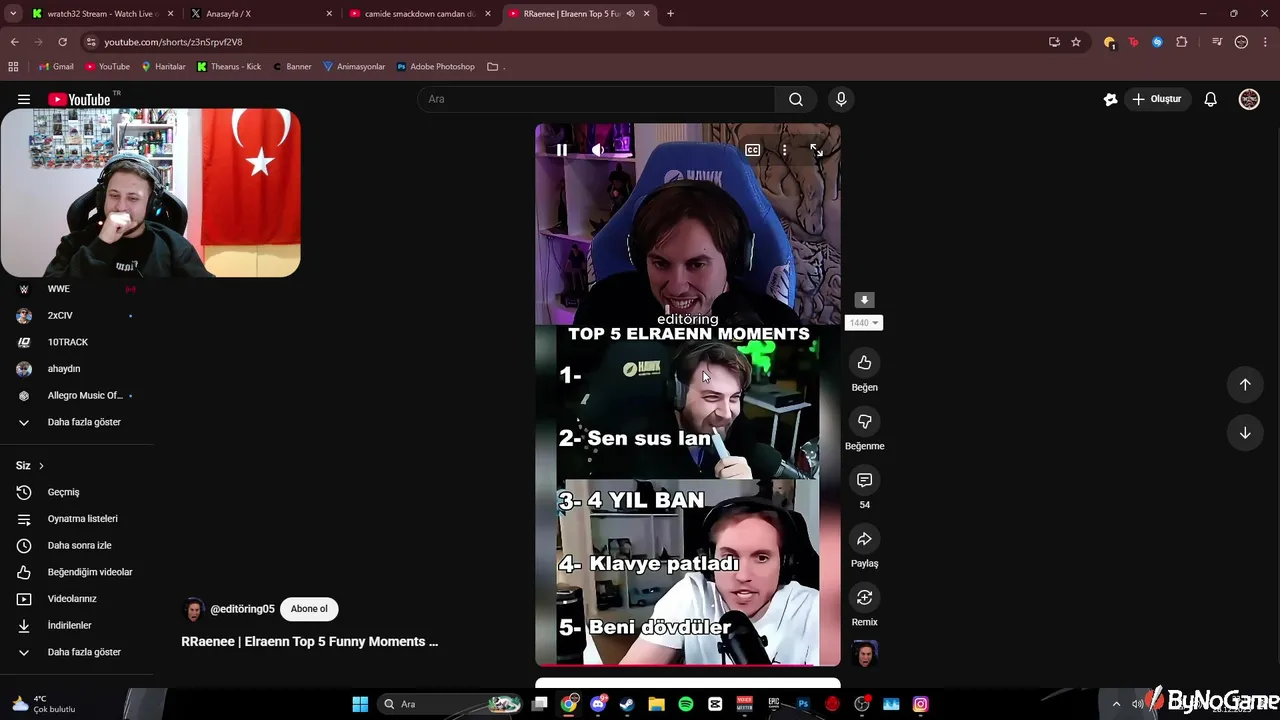The width and height of the screenshot is (1280, 720).
Task: Click the download arrow beside the video
Action: click(865, 300)
